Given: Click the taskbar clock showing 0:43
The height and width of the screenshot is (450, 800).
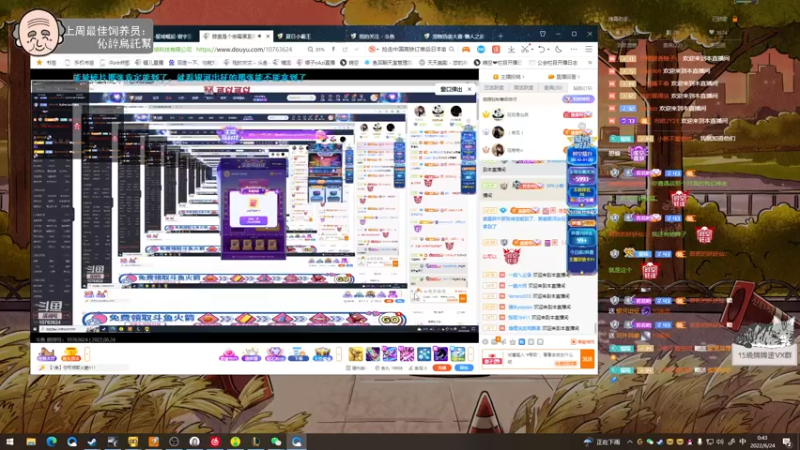Looking at the screenshot, I should click(x=762, y=442).
